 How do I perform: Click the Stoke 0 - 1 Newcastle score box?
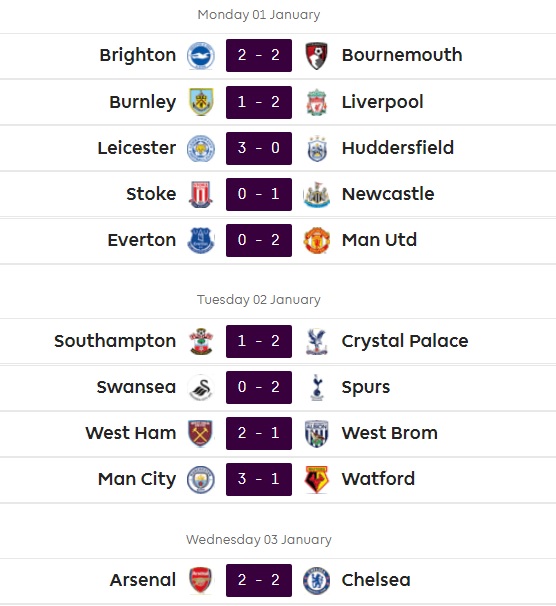point(259,194)
